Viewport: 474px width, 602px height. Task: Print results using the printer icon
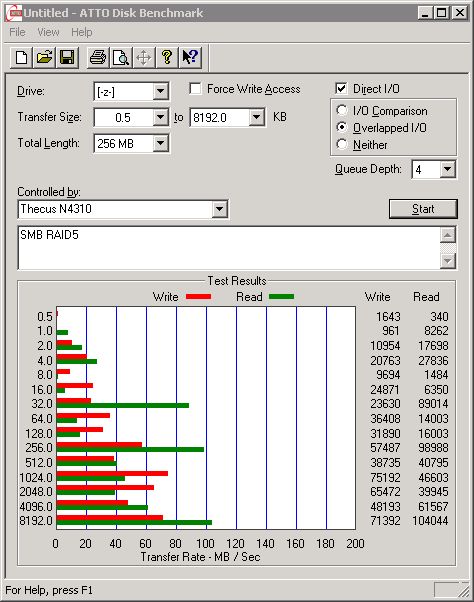pos(98,58)
